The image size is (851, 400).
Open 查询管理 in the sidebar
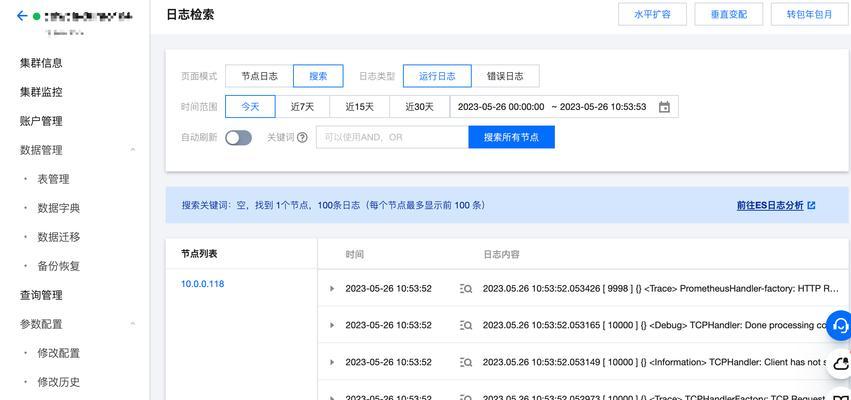coord(41,295)
